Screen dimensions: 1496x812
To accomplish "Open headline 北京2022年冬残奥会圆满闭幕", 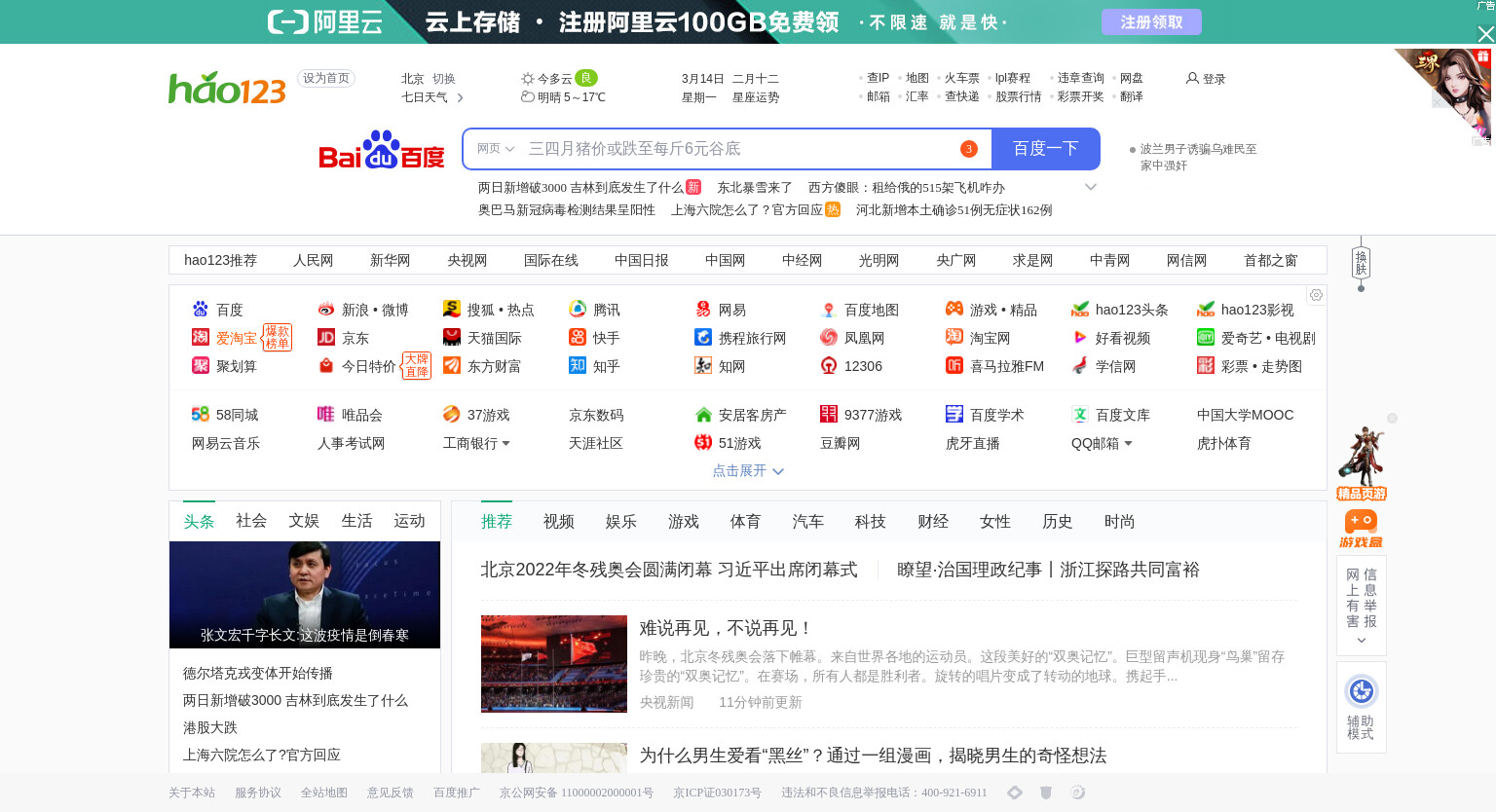I will 669,570.
